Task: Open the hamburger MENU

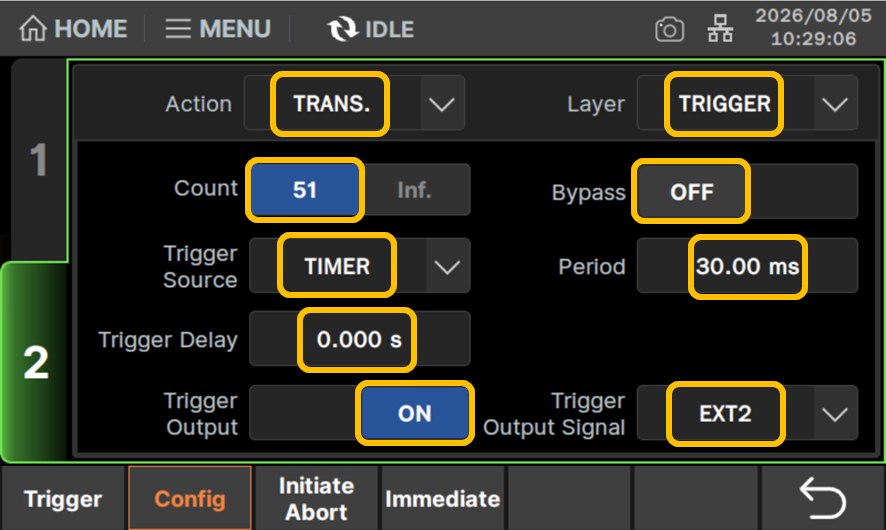Action: click(218, 29)
